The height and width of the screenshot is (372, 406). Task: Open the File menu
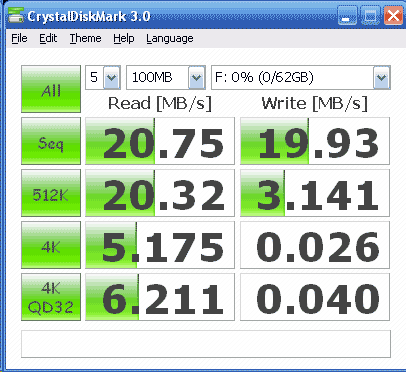click(x=19, y=38)
